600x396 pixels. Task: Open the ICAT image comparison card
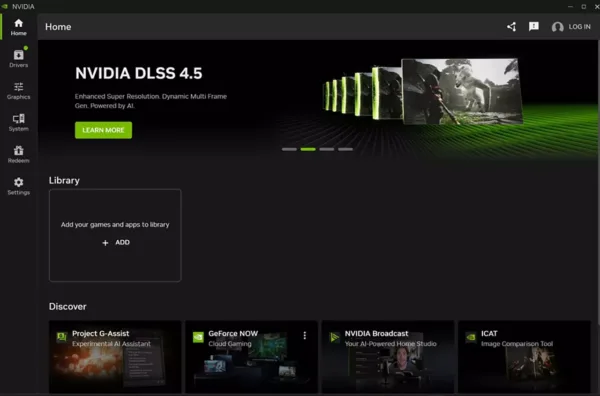524,357
